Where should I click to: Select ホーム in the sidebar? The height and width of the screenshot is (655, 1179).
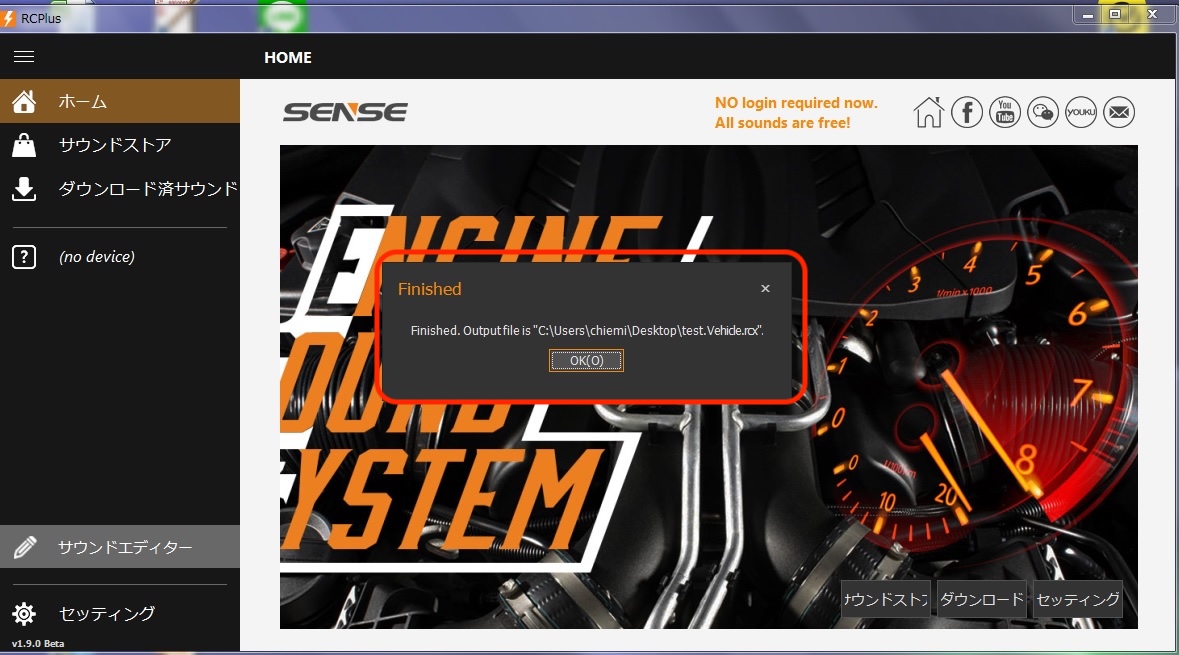[x=120, y=101]
